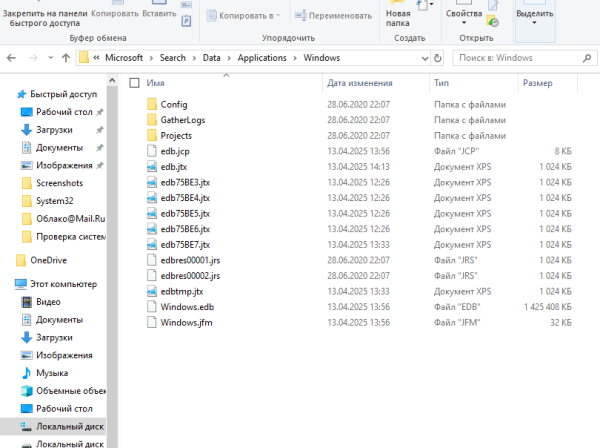Expand Копировать в dropdown
This screenshot has width=600, height=448.
278,16
